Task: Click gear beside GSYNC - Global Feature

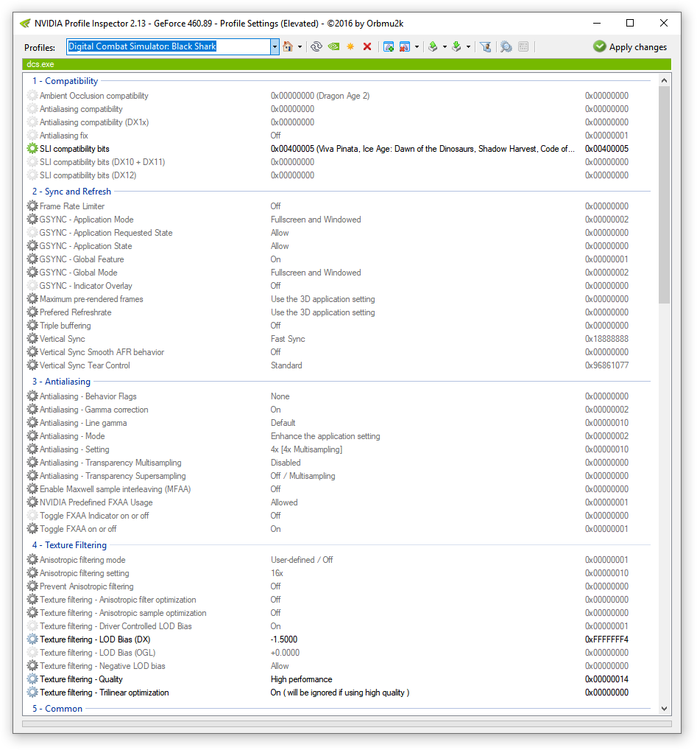Action: tap(32, 259)
